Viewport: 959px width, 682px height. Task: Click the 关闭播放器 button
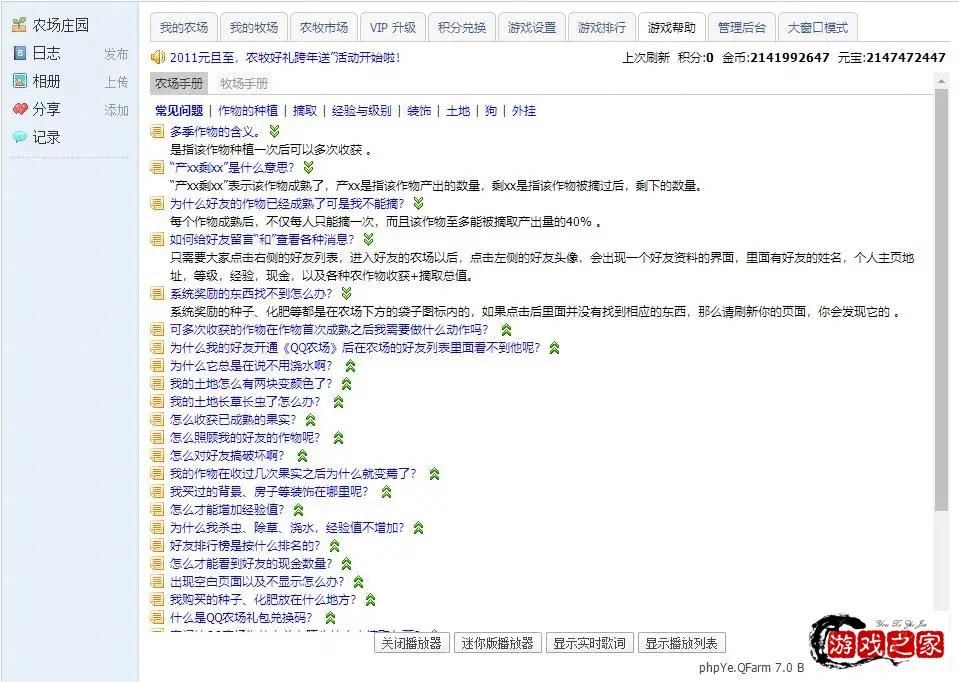[411, 643]
